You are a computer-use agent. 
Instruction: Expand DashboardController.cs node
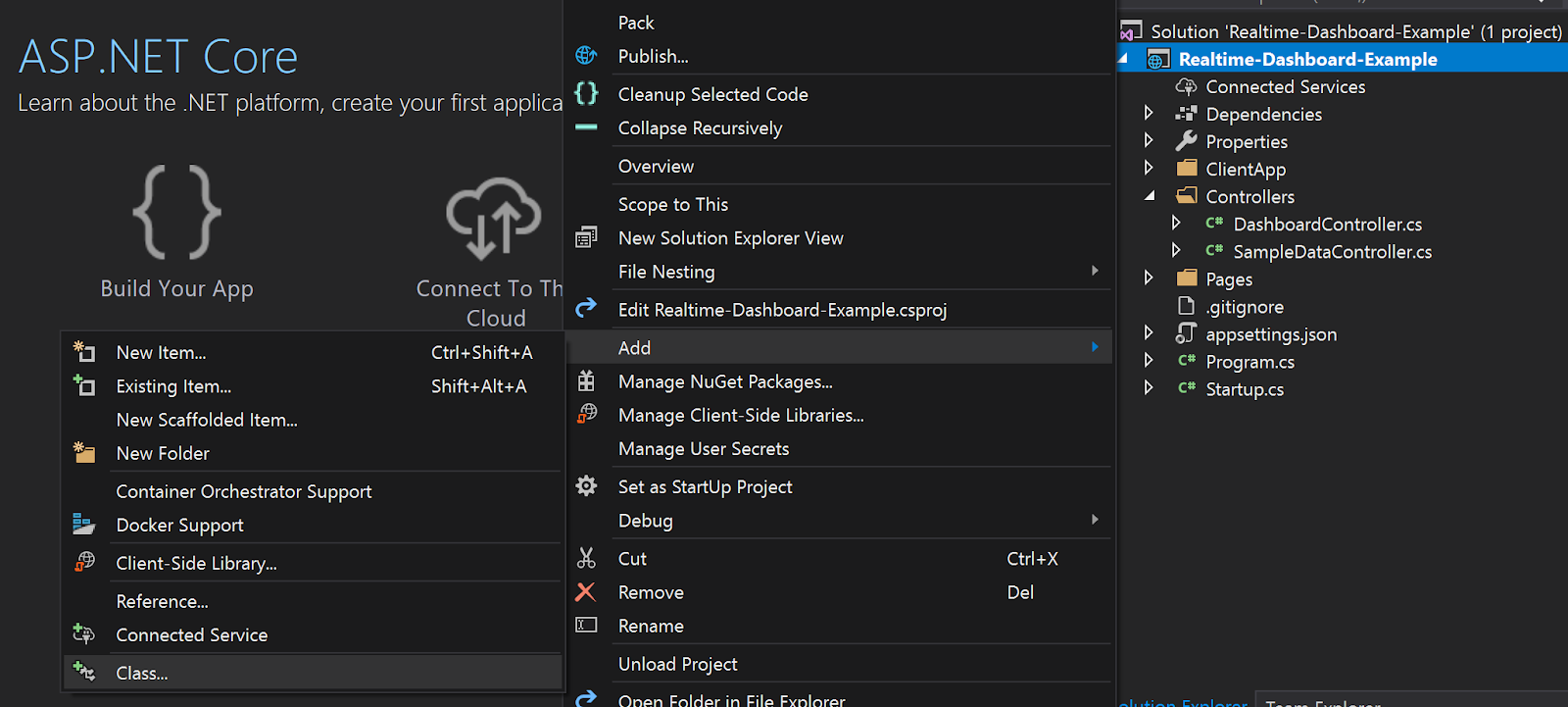click(1176, 223)
